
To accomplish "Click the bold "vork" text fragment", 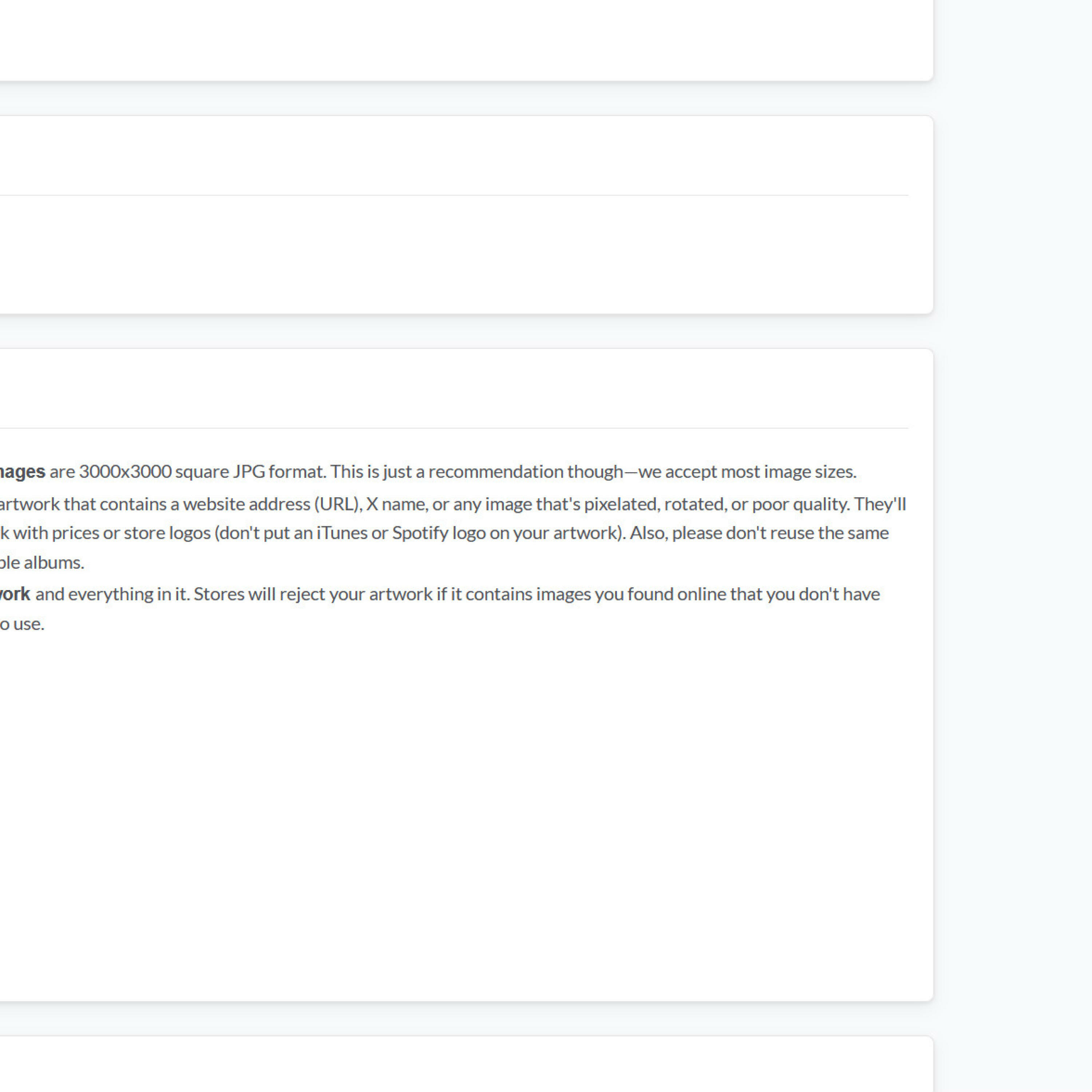I will click(15, 594).
